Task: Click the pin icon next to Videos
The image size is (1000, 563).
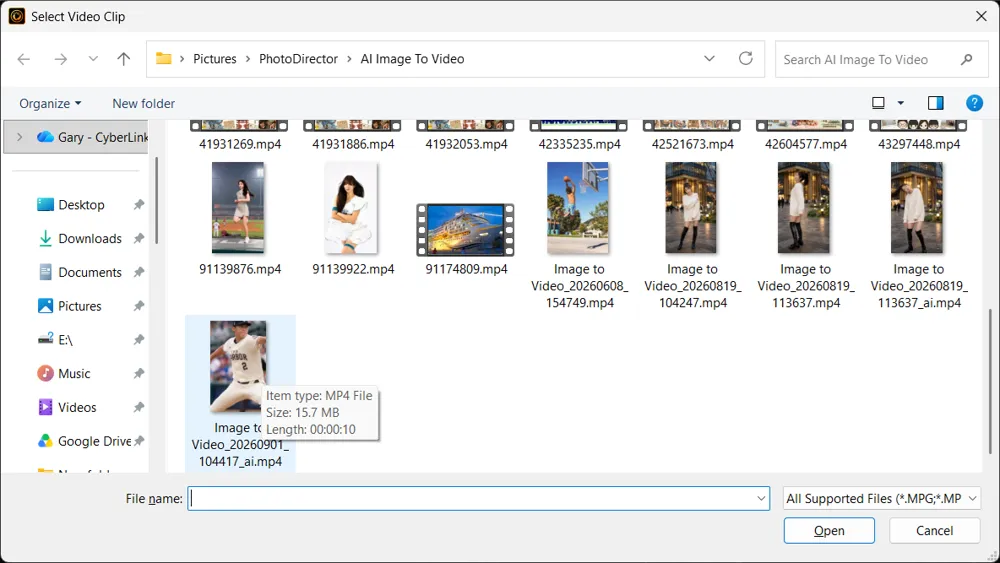Action: point(138,407)
